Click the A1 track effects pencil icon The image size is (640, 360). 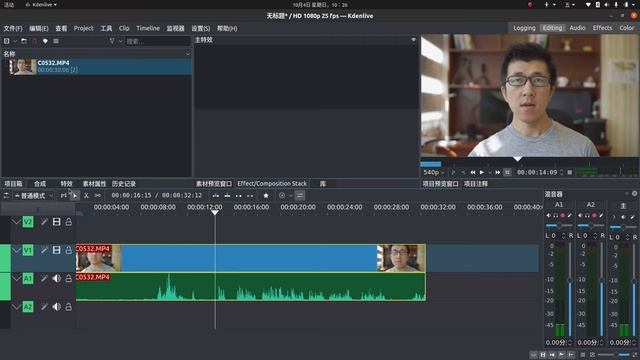[x=44, y=279]
